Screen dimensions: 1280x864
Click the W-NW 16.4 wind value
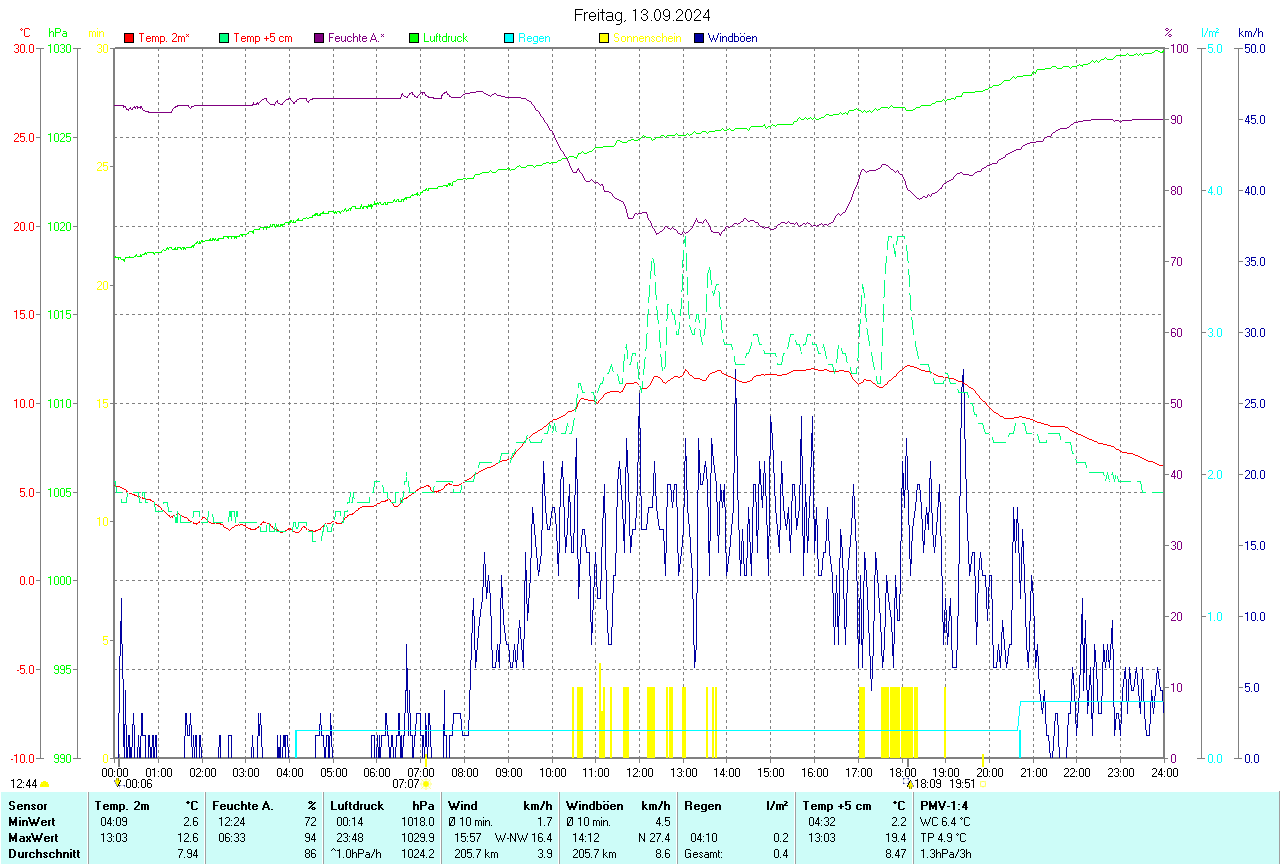(x=523, y=837)
